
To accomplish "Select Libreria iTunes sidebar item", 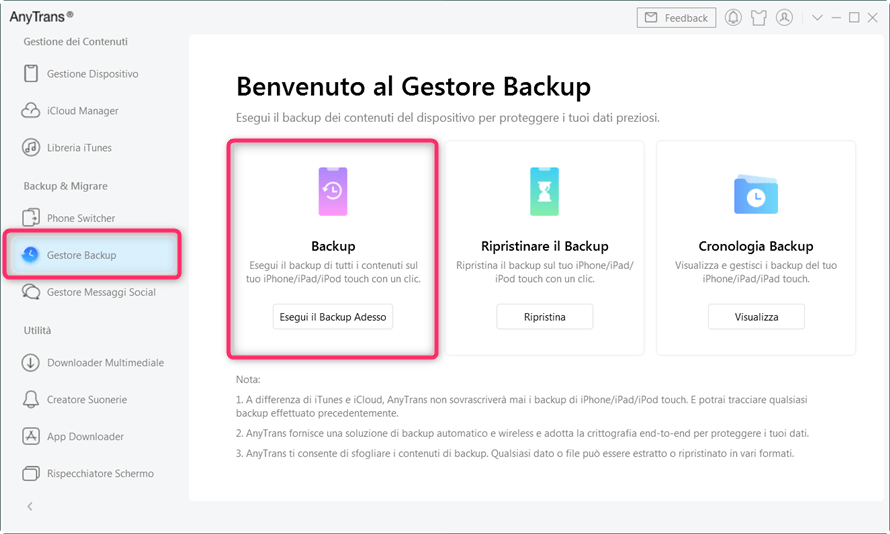I will click(x=92, y=148).
